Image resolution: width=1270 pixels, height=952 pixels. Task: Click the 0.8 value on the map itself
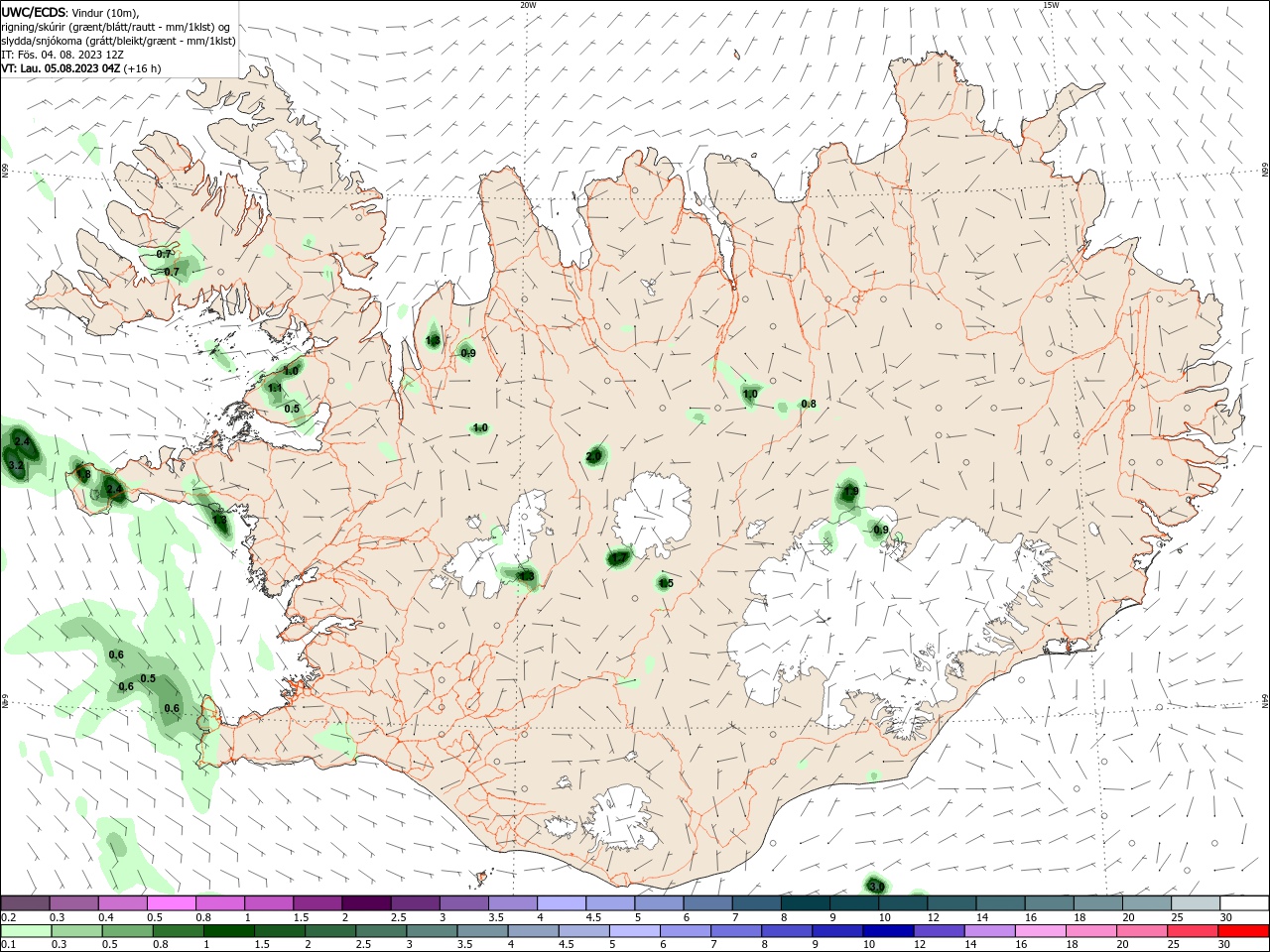pyautogui.click(x=808, y=404)
